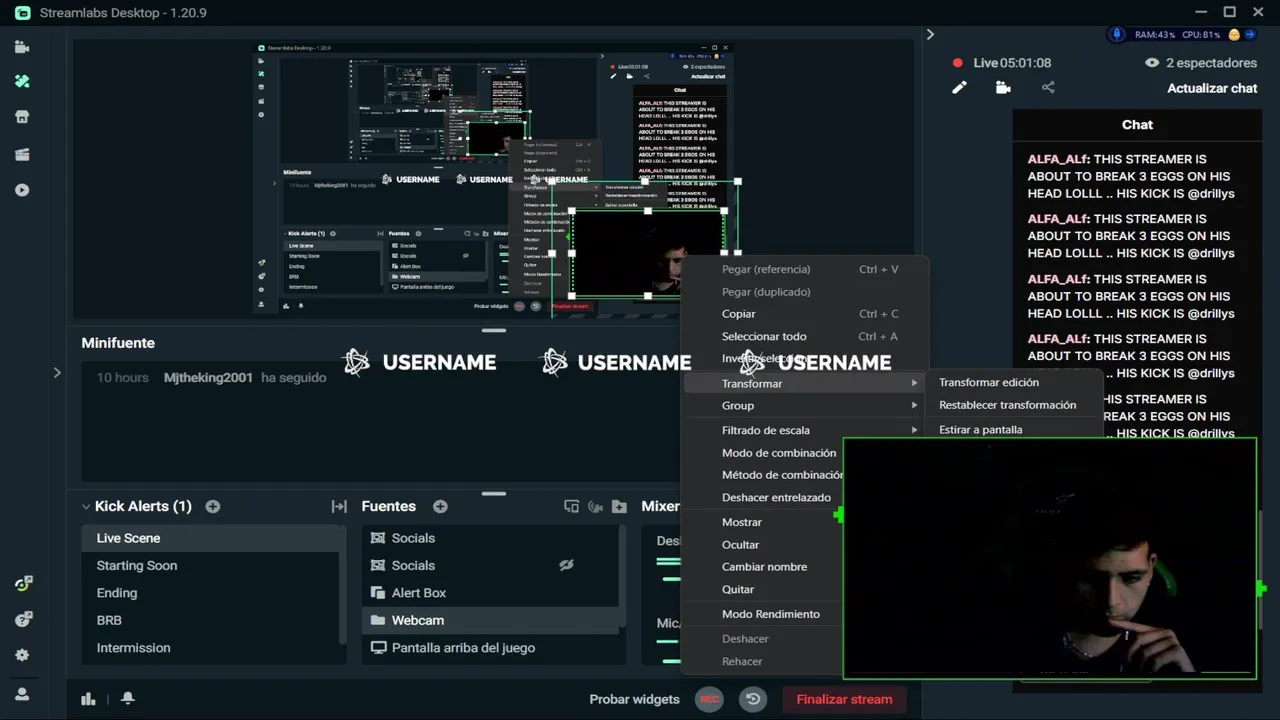Click Finalizar stream button

tap(844, 699)
